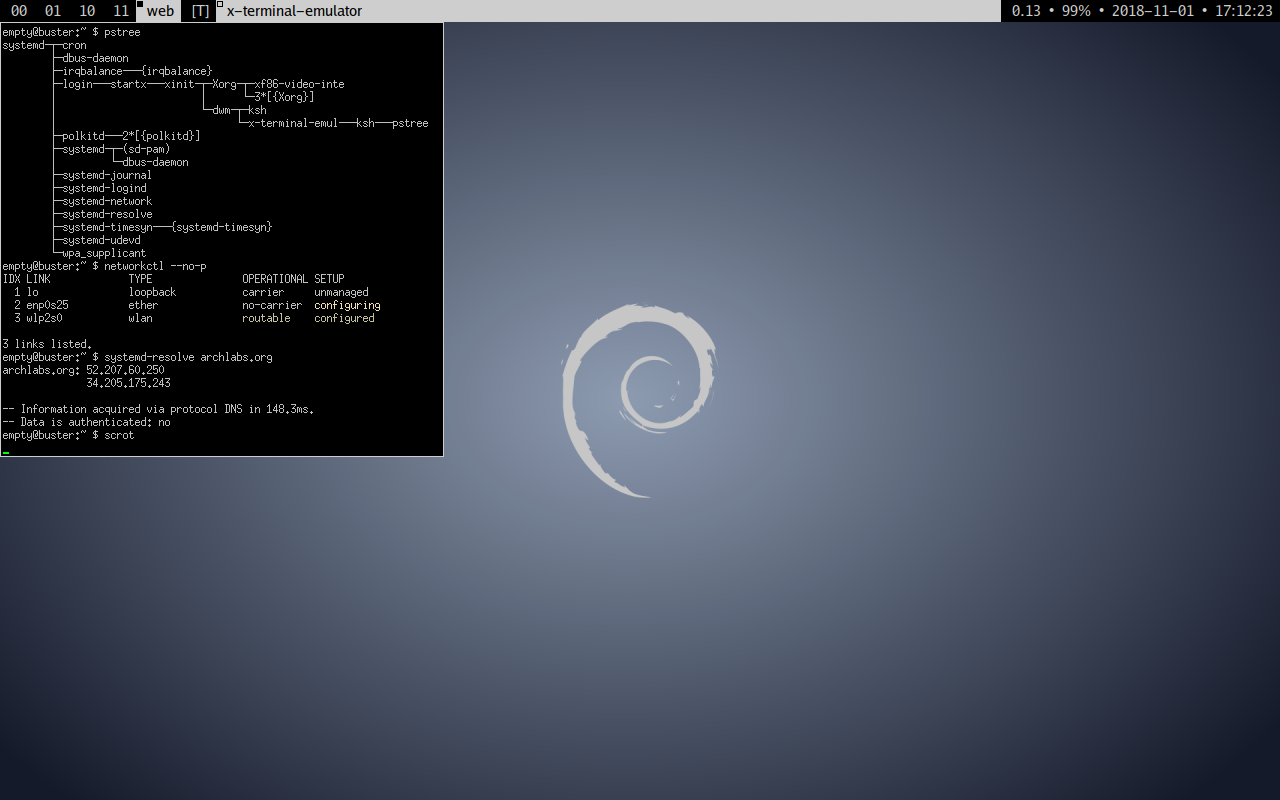The width and height of the screenshot is (1280, 800).
Task: Switch to the dwm tag labeled 11
Action: click(x=121, y=11)
